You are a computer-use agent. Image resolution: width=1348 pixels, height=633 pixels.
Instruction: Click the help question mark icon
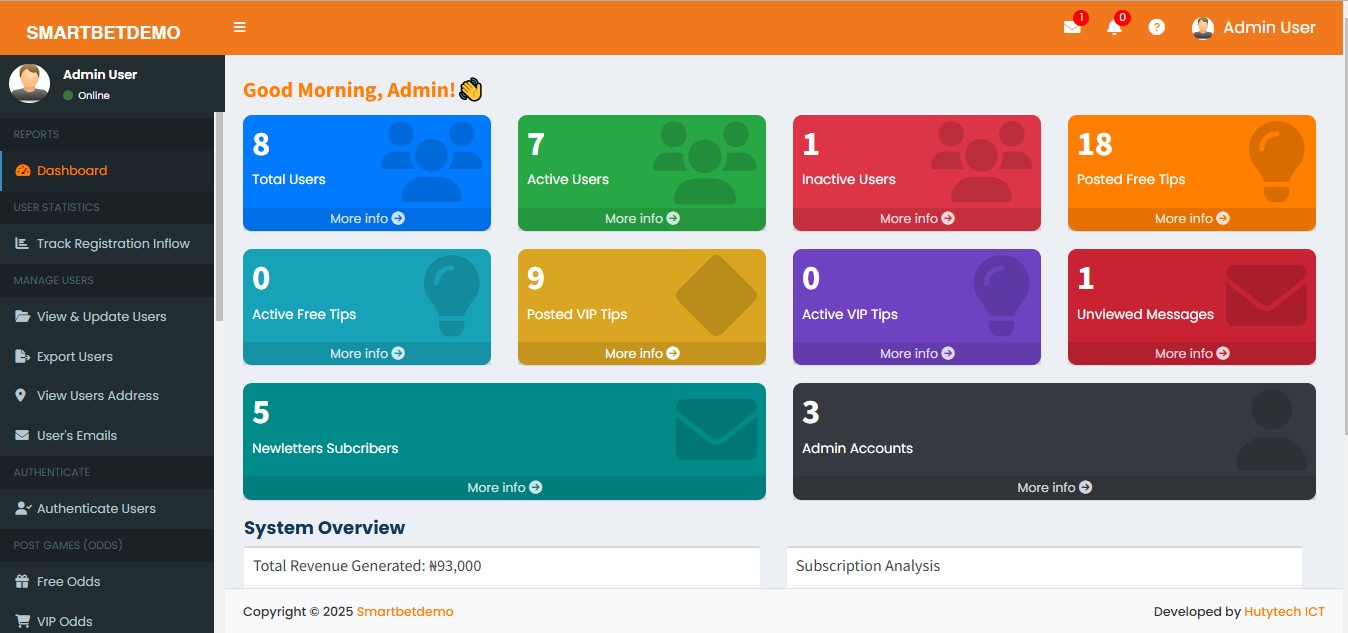click(1157, 28)
